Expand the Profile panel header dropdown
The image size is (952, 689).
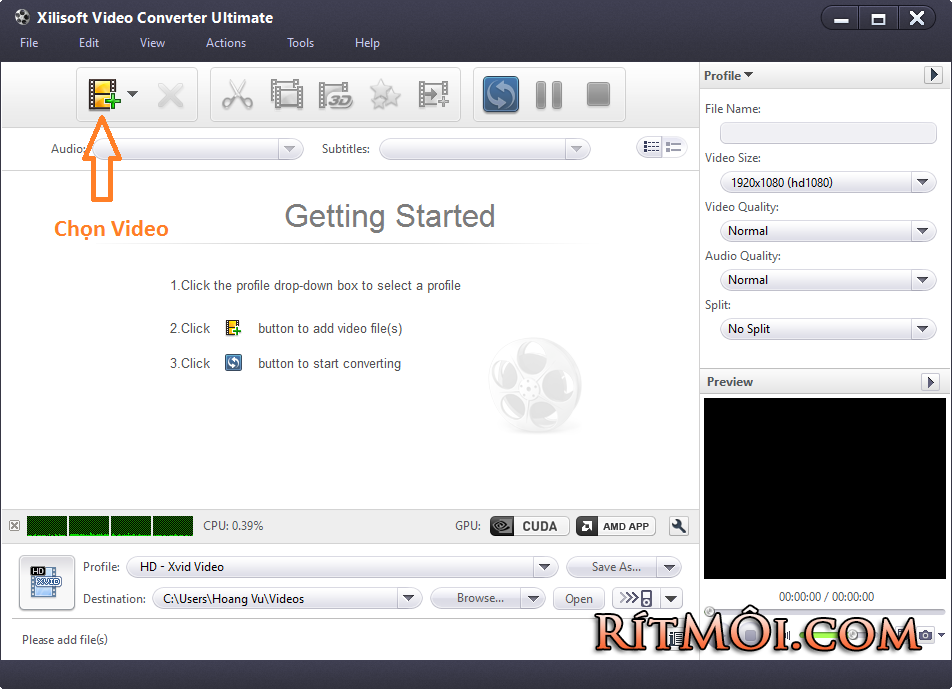(x=729, y=75)
